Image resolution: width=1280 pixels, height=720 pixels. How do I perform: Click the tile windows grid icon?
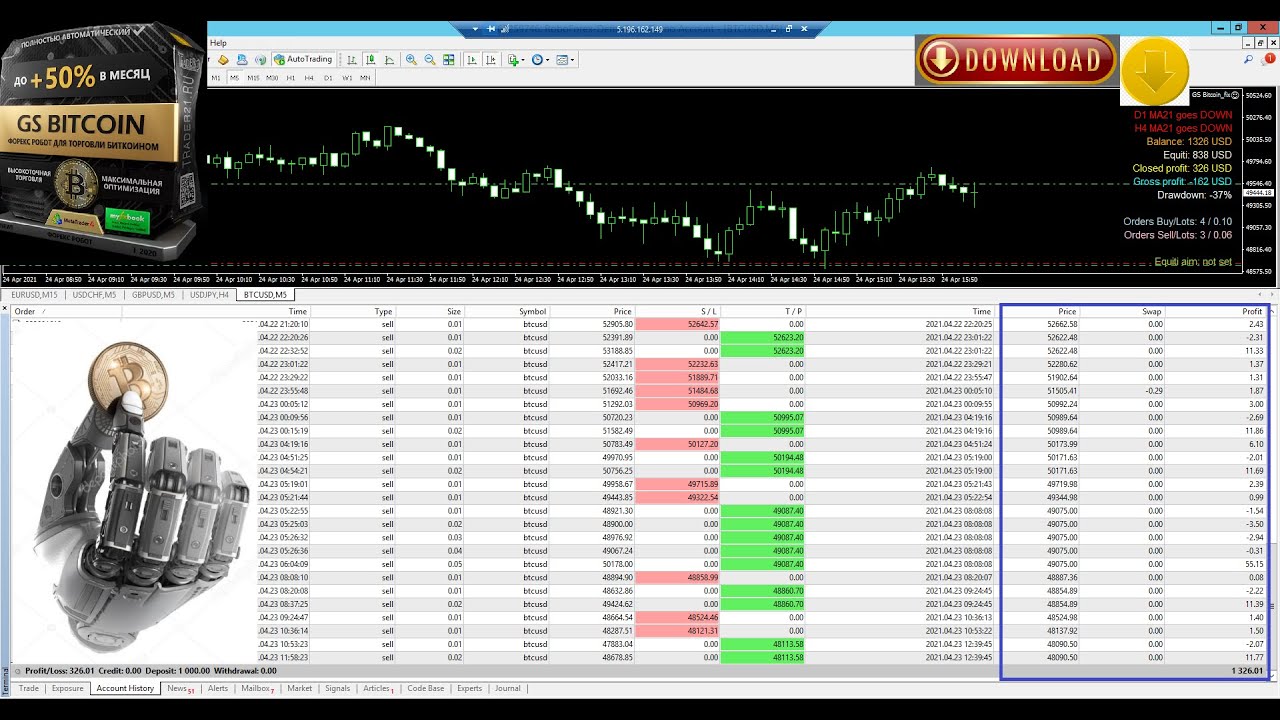tap(449, 59)
